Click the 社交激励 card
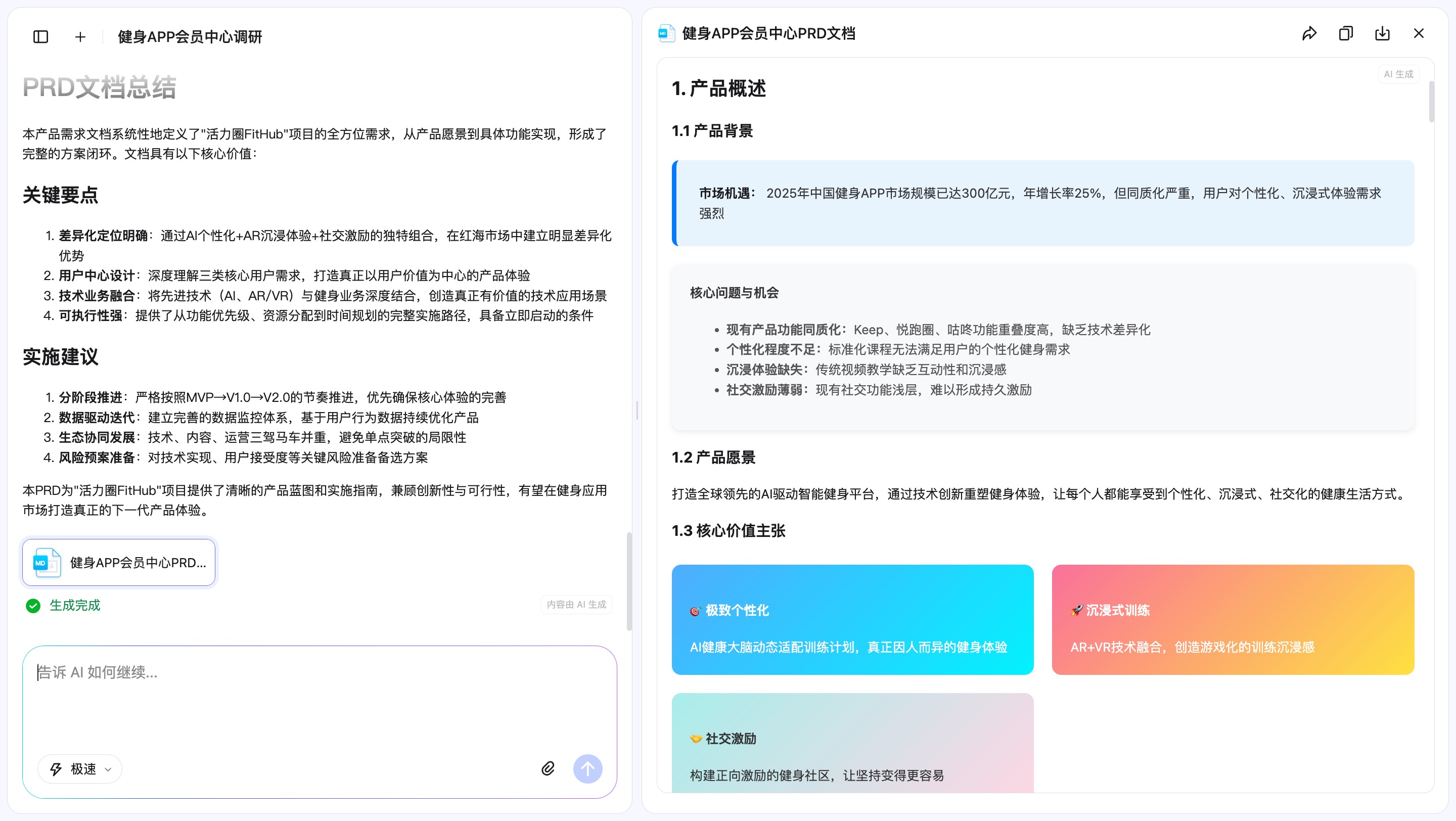1456x821 pixels. pos(852,743)
